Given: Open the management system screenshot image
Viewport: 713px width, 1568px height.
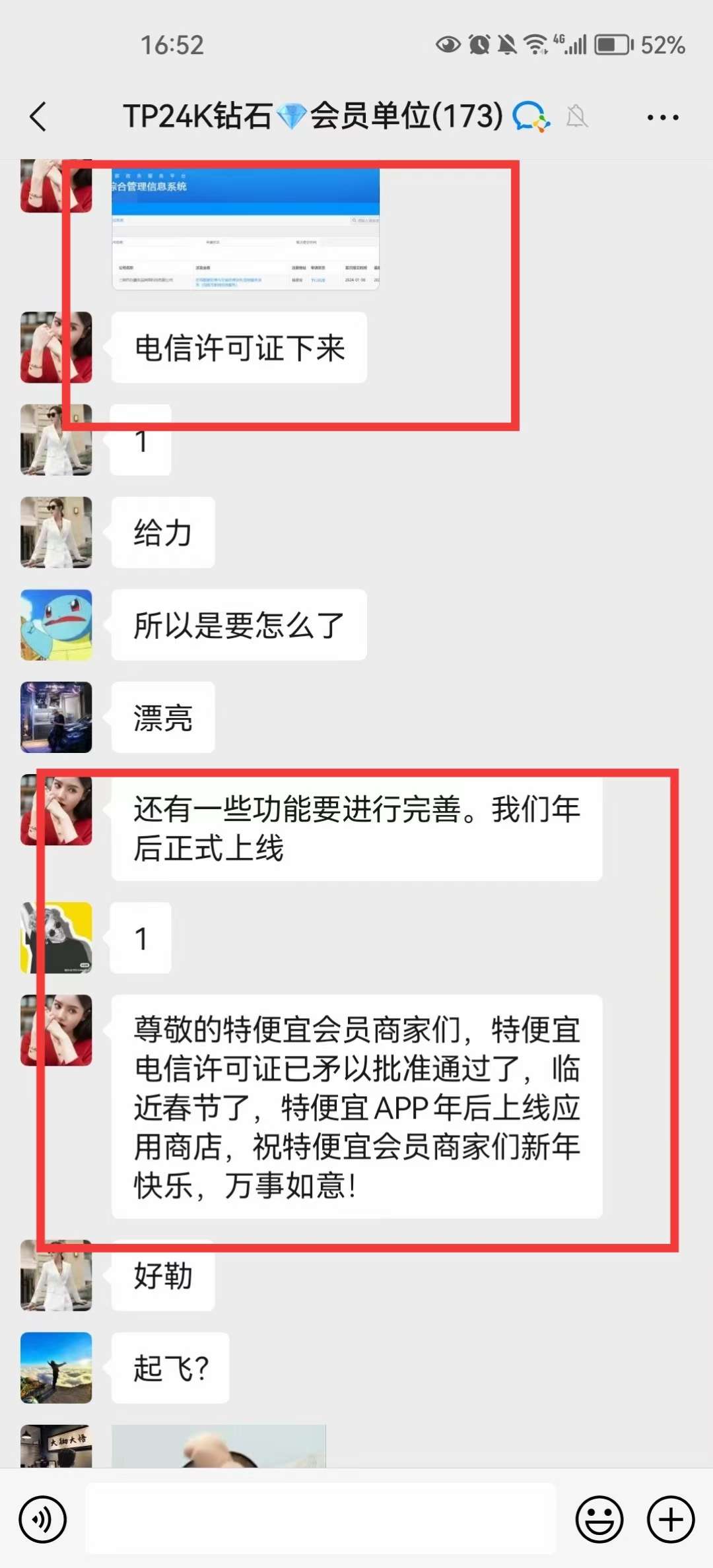Looking at the screenshot, I should point(246,228).
